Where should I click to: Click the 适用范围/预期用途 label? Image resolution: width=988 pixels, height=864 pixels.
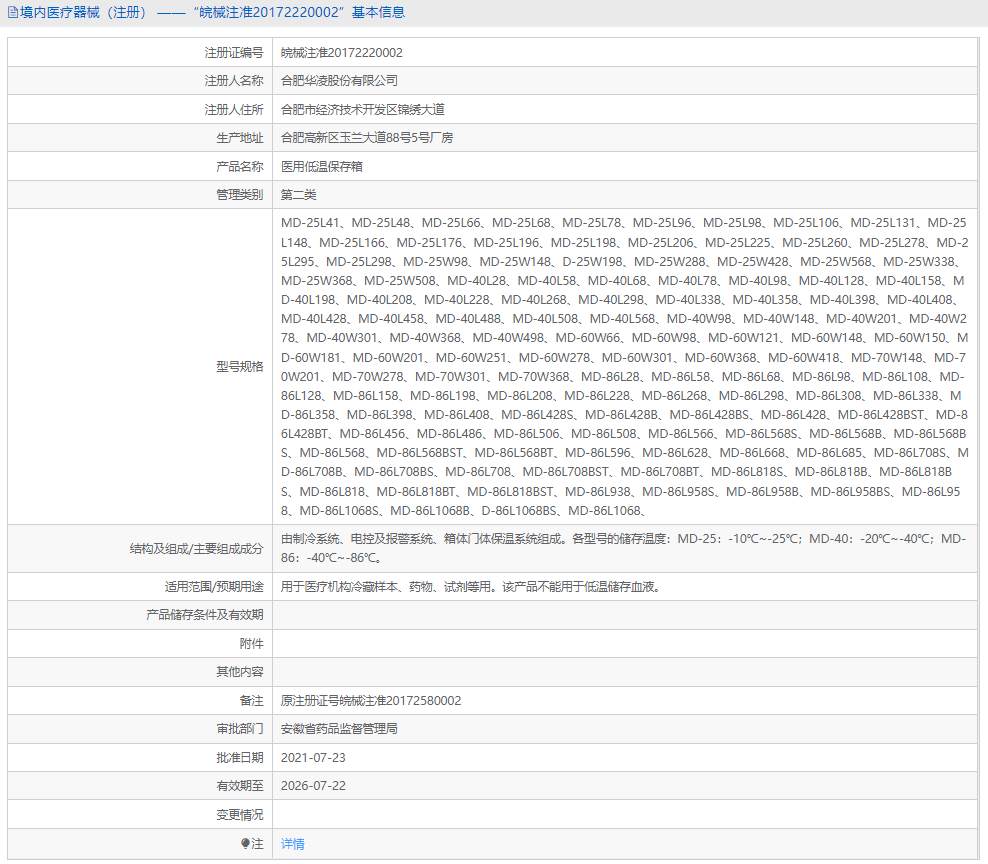click(214, 587)
